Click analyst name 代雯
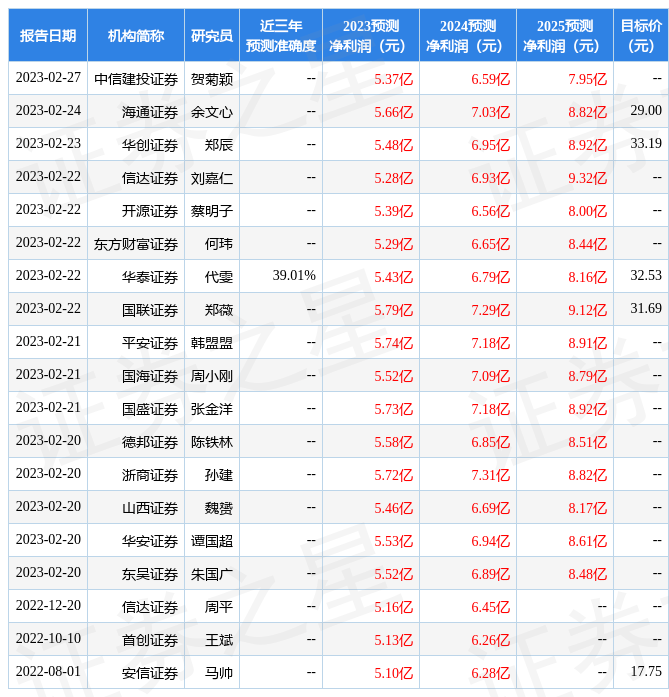 (x=219, y=276)
